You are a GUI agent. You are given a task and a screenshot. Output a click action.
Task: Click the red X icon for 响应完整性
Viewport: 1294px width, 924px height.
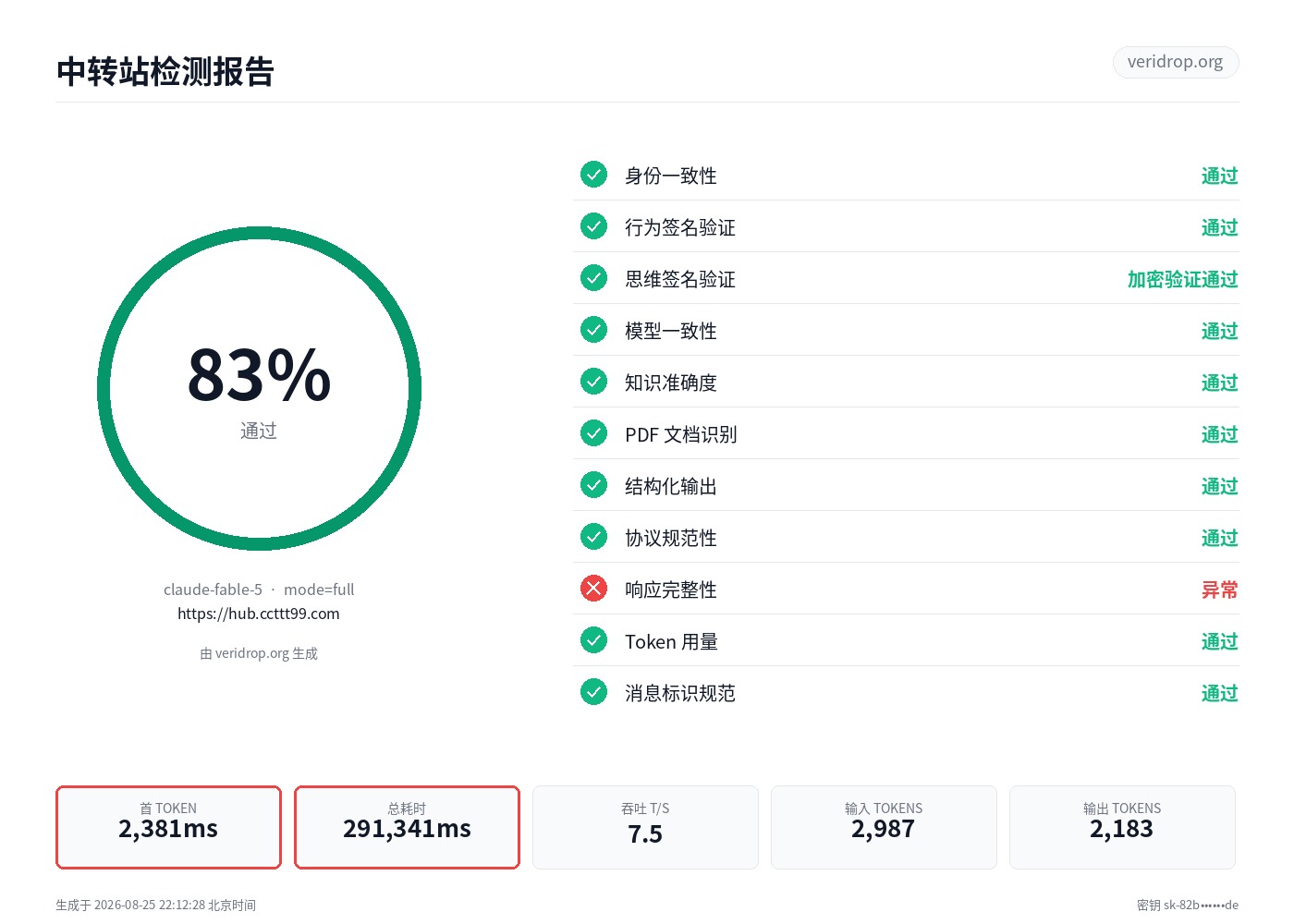click(593, 589)
